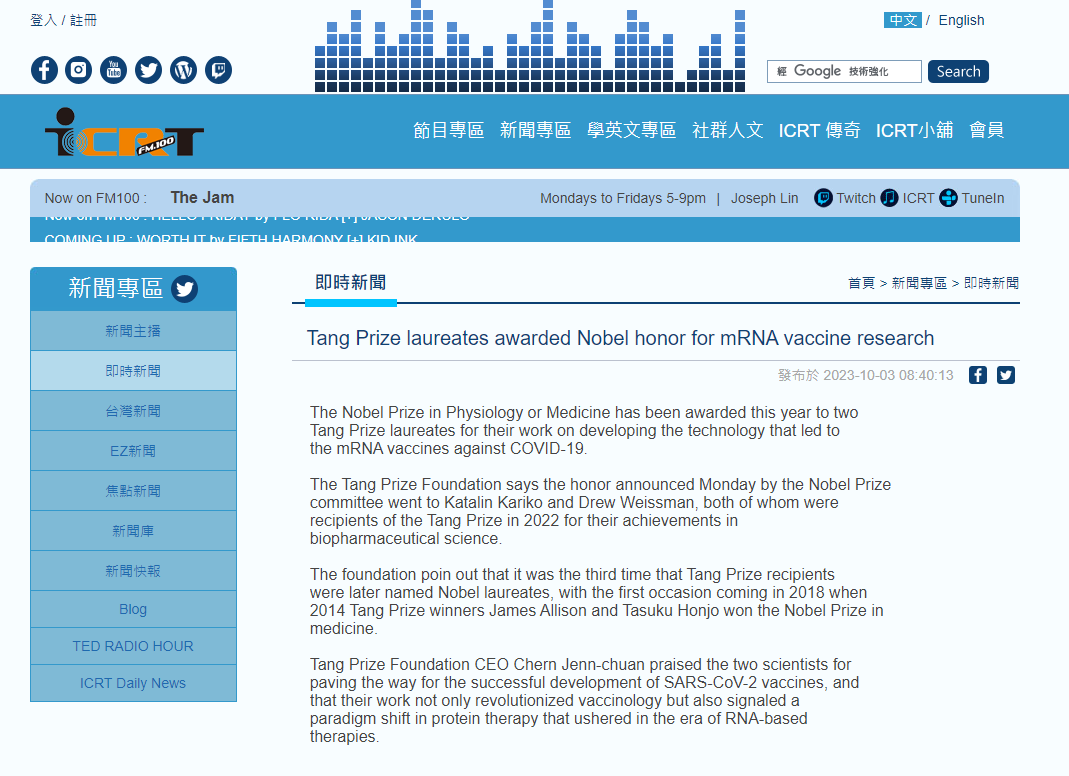Open ICRT YouTube channel icon
This screenshot has width=1069, height=776.
114,70
